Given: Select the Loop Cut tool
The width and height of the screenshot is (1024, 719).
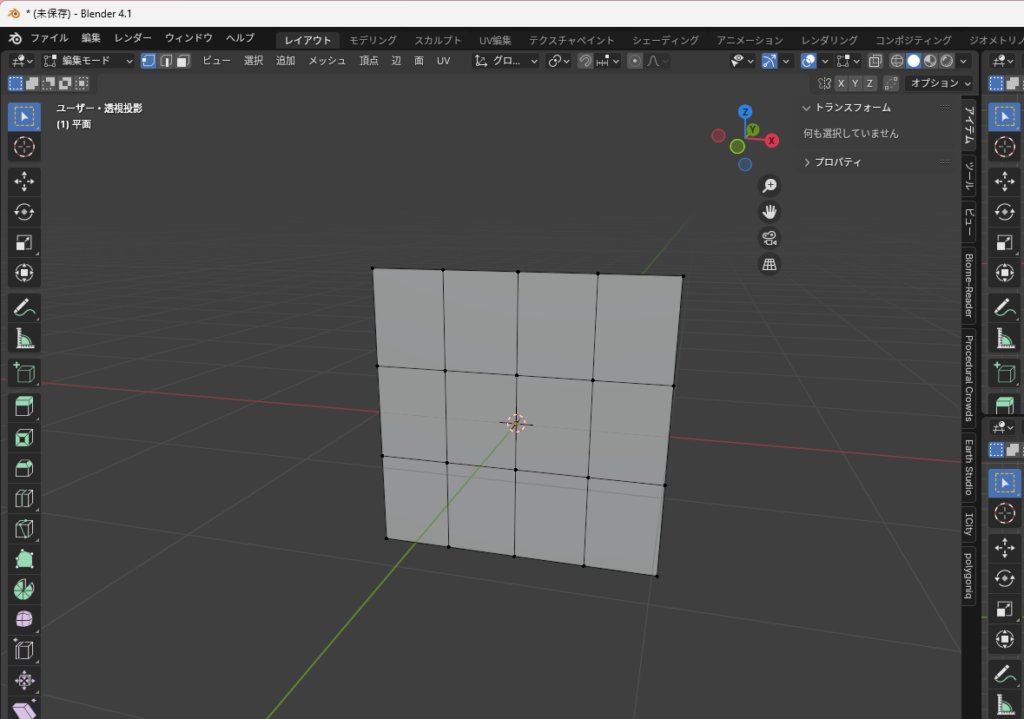Looking at the screenshot, I should pos(24,498).
